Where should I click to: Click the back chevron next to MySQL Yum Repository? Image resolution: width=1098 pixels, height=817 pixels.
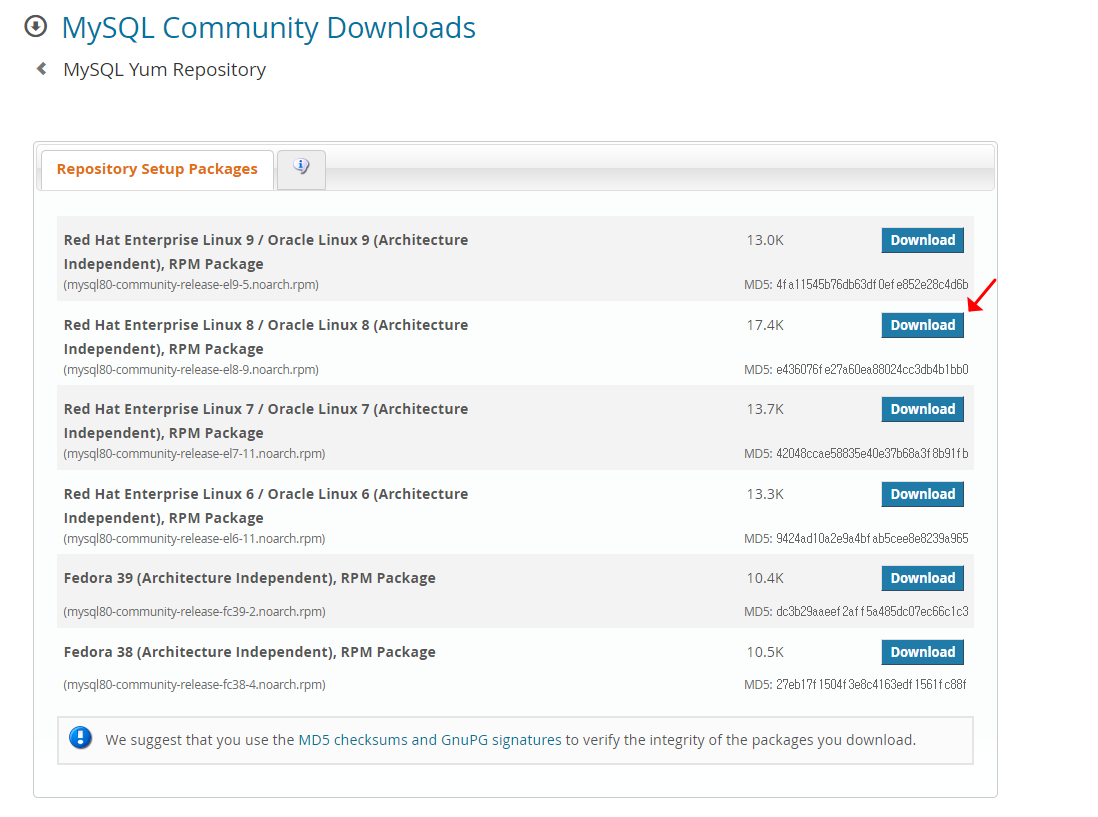pyautogui.click(x=42, y=69)
